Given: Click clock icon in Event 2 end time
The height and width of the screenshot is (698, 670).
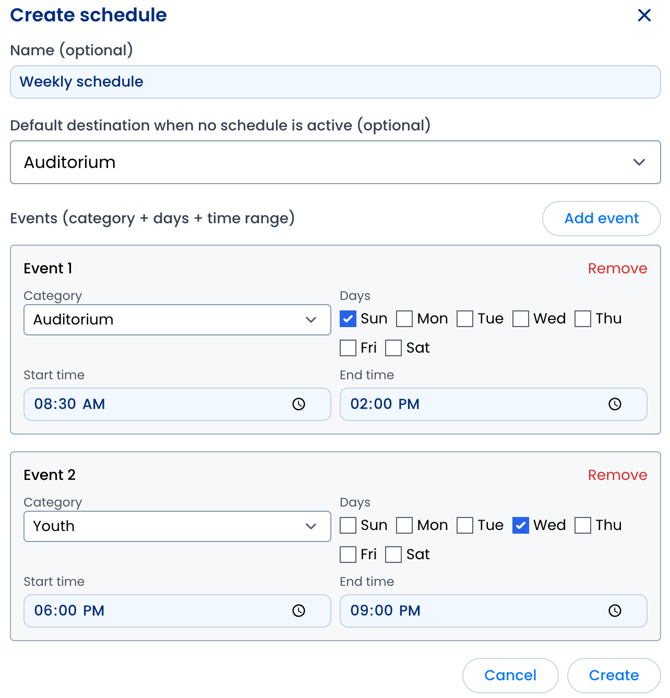Looking at the screenshot, I should coord(615,611).
